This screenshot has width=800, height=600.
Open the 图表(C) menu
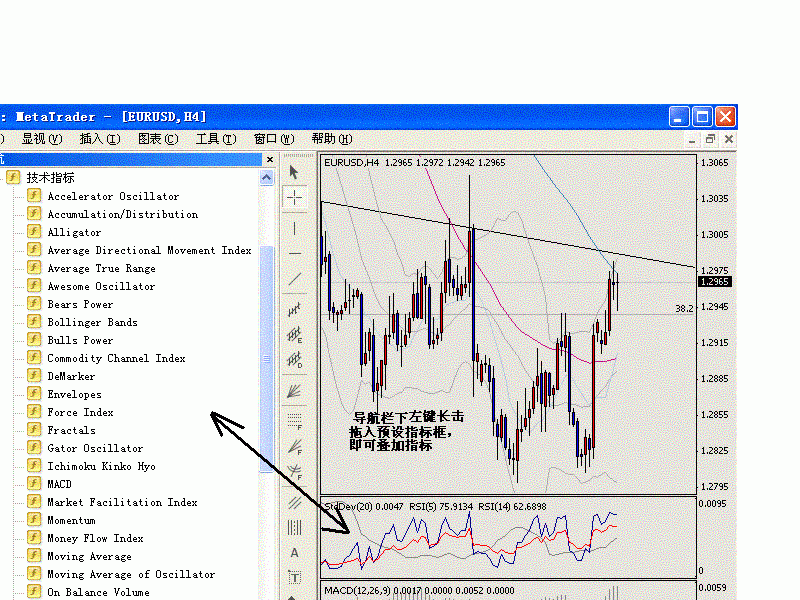tap(158, 139)
